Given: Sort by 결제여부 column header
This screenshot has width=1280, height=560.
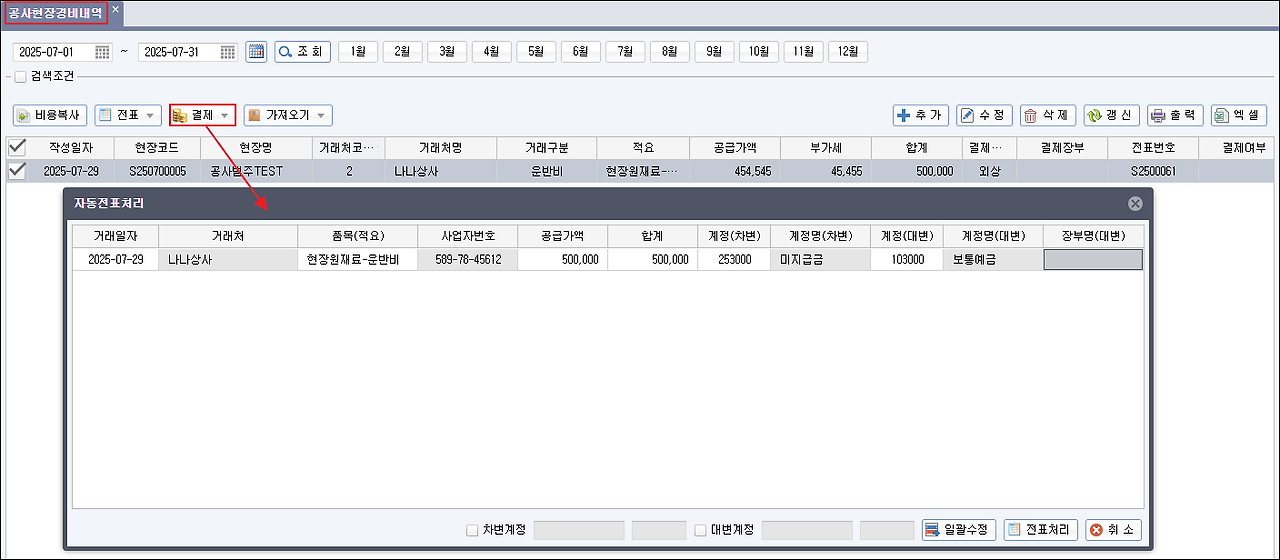Looking at the screenshot, I should tap(1238, 148).
